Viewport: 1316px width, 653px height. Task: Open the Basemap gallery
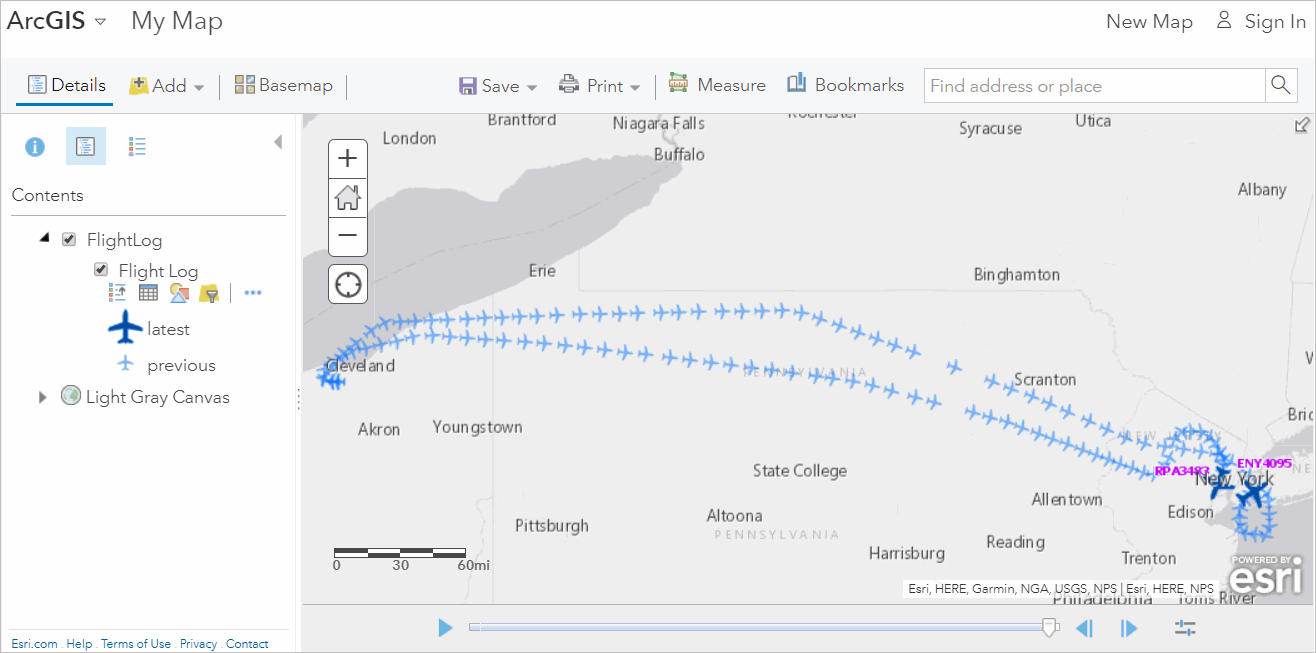[x=283, y=85]
